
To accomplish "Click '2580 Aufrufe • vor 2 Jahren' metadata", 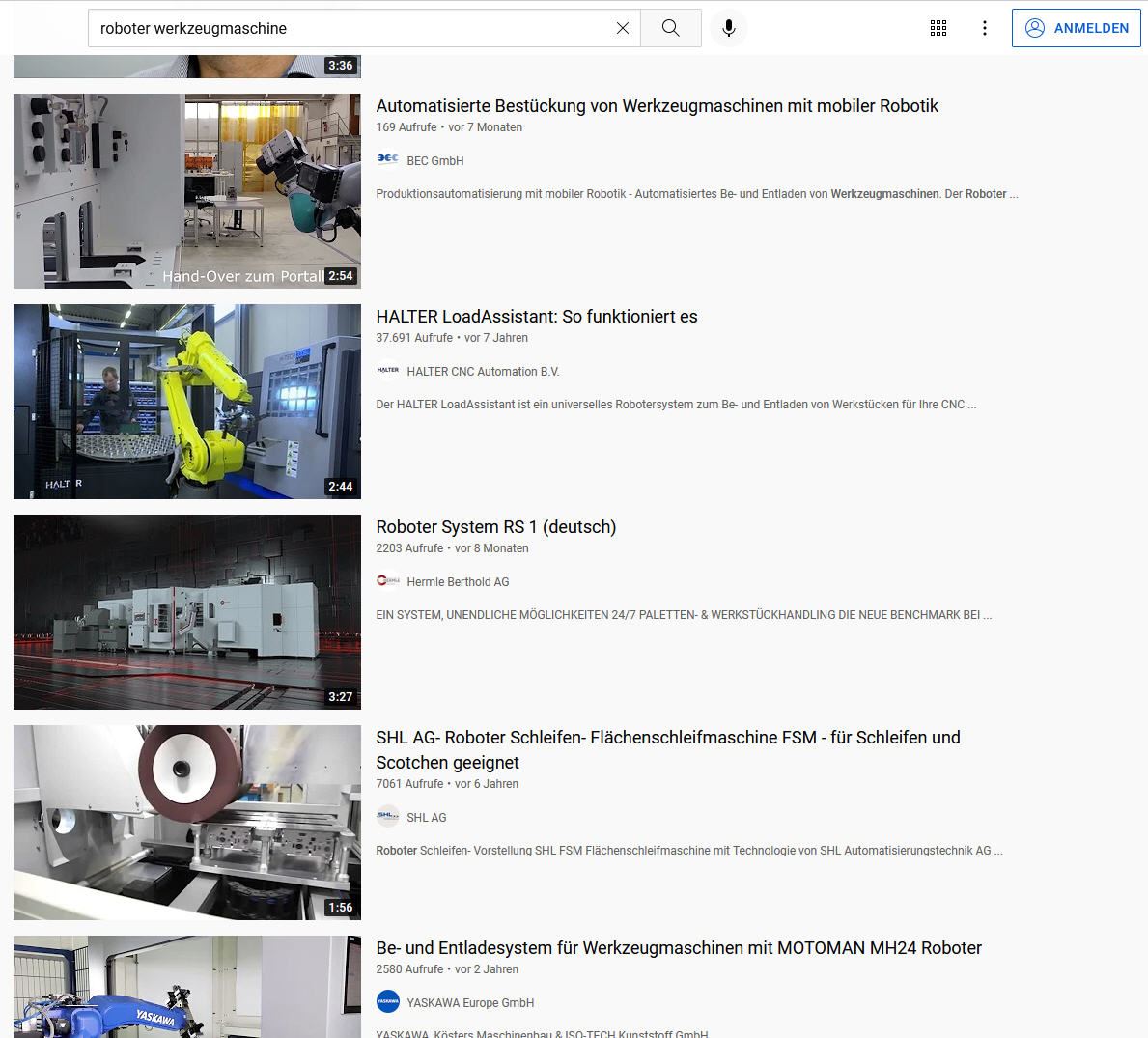I will pyautogui.click(x=447, y=969).
